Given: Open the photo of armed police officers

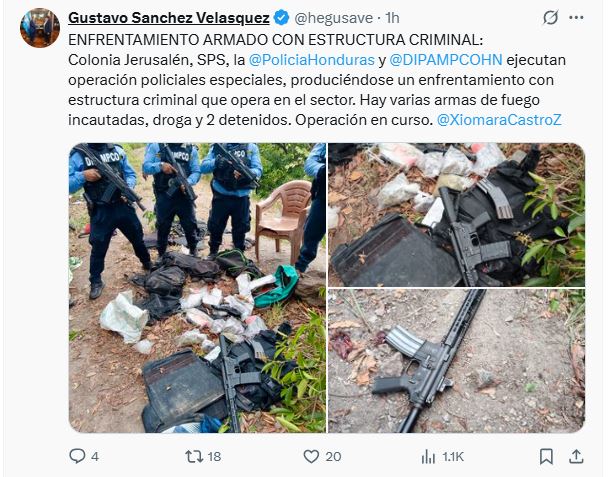Looking at the screenshot, I should [x=197, y=288].
